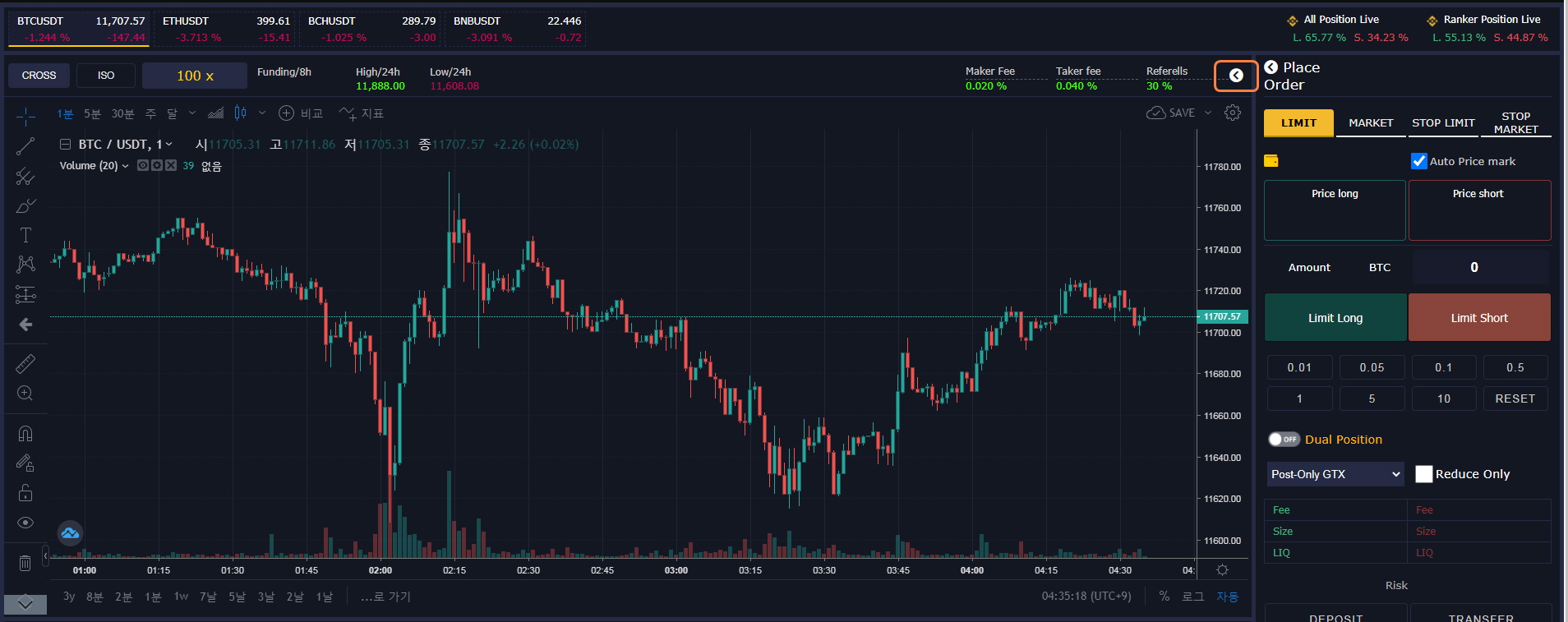The height and width of the screenshot is (622, 1568).
Task: Select the trend line drawing tool
Action: pos(25,147)
